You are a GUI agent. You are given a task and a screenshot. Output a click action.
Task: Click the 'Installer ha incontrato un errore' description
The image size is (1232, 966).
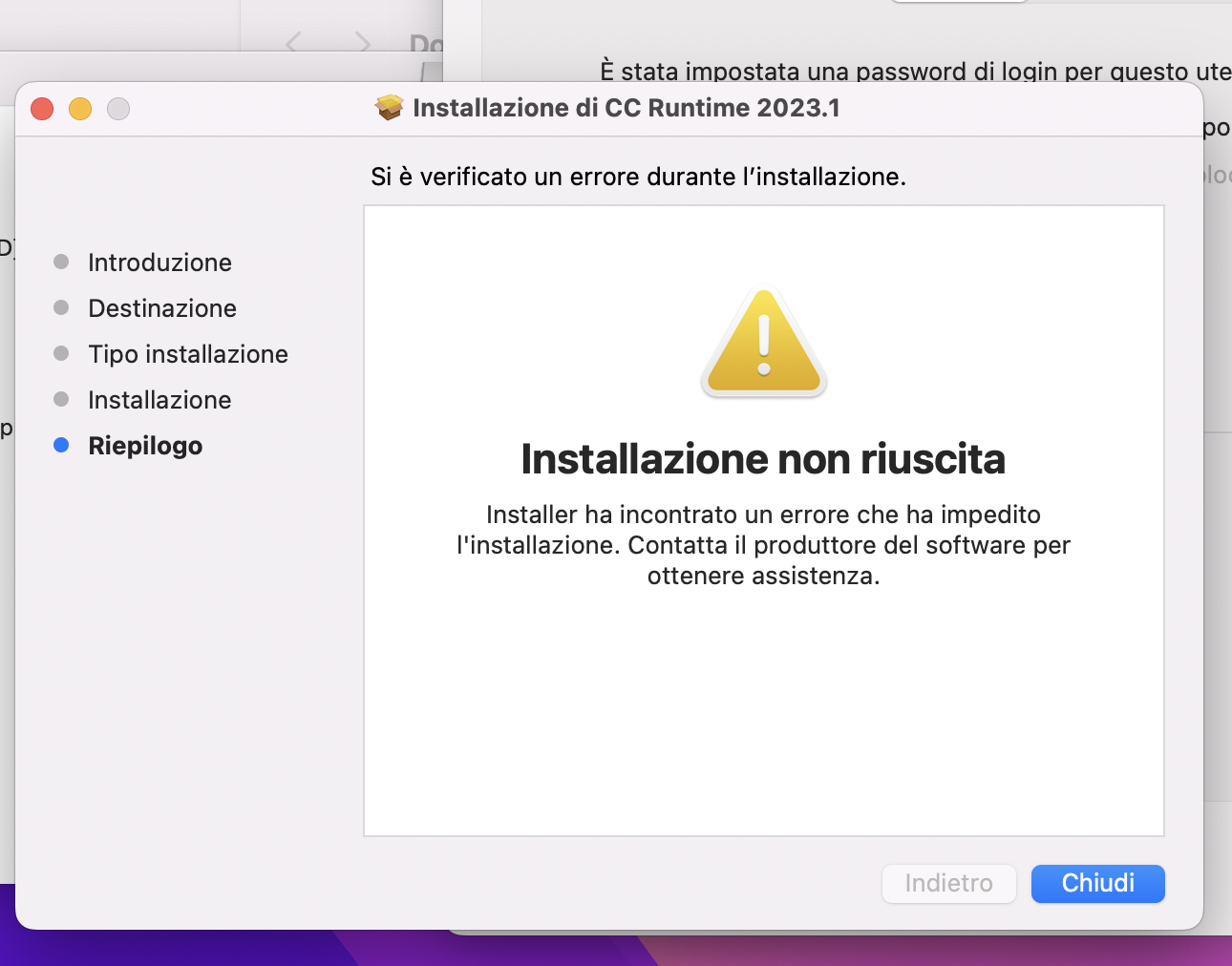pos(763,545)
